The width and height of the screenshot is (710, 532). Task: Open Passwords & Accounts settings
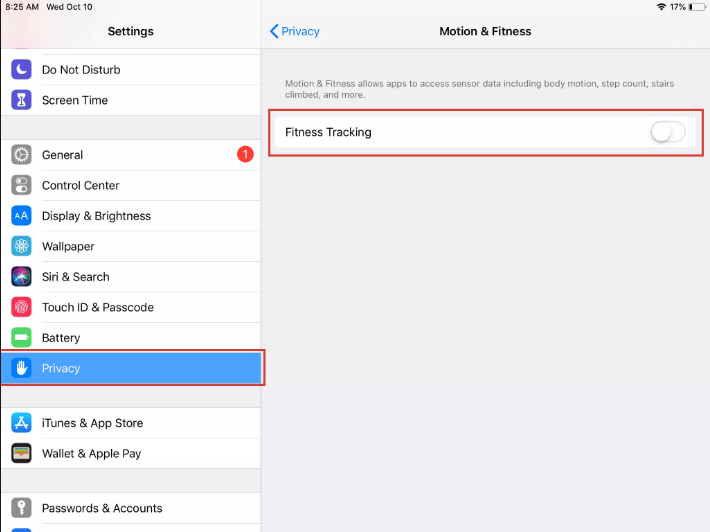131,508
